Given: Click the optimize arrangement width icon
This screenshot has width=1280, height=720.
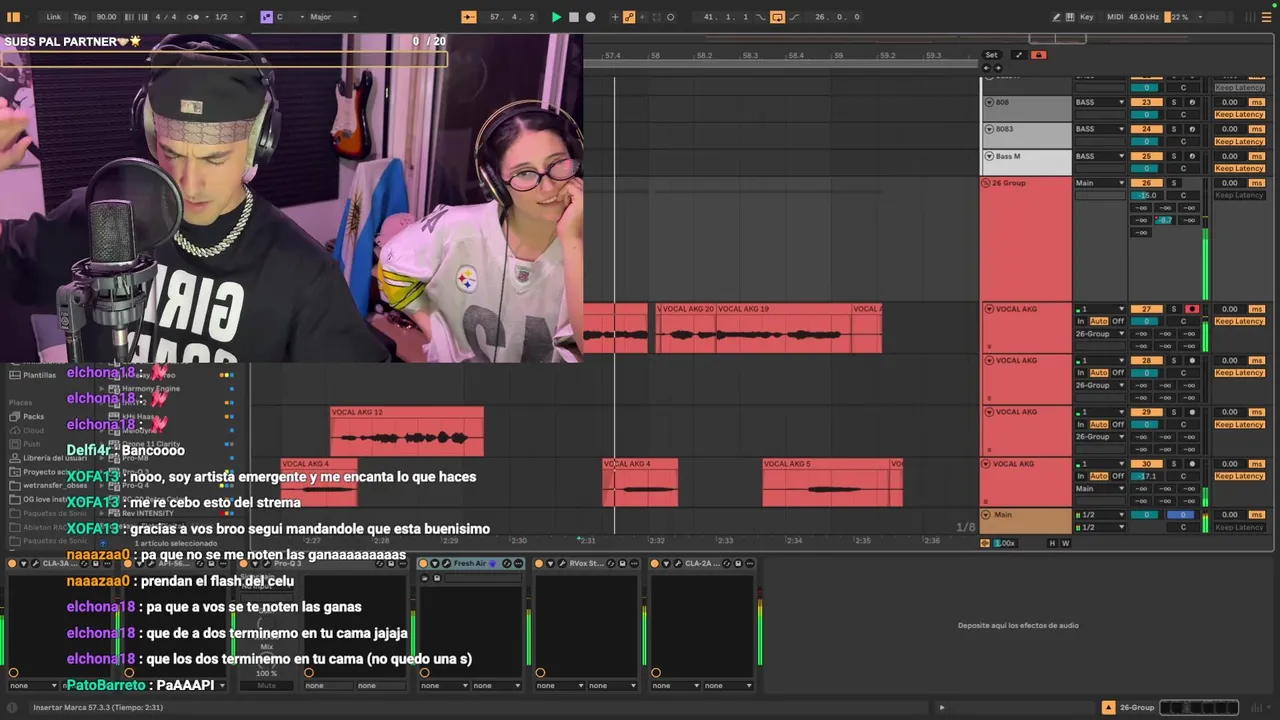Looking at the screenshot, I should [1018, 55].
